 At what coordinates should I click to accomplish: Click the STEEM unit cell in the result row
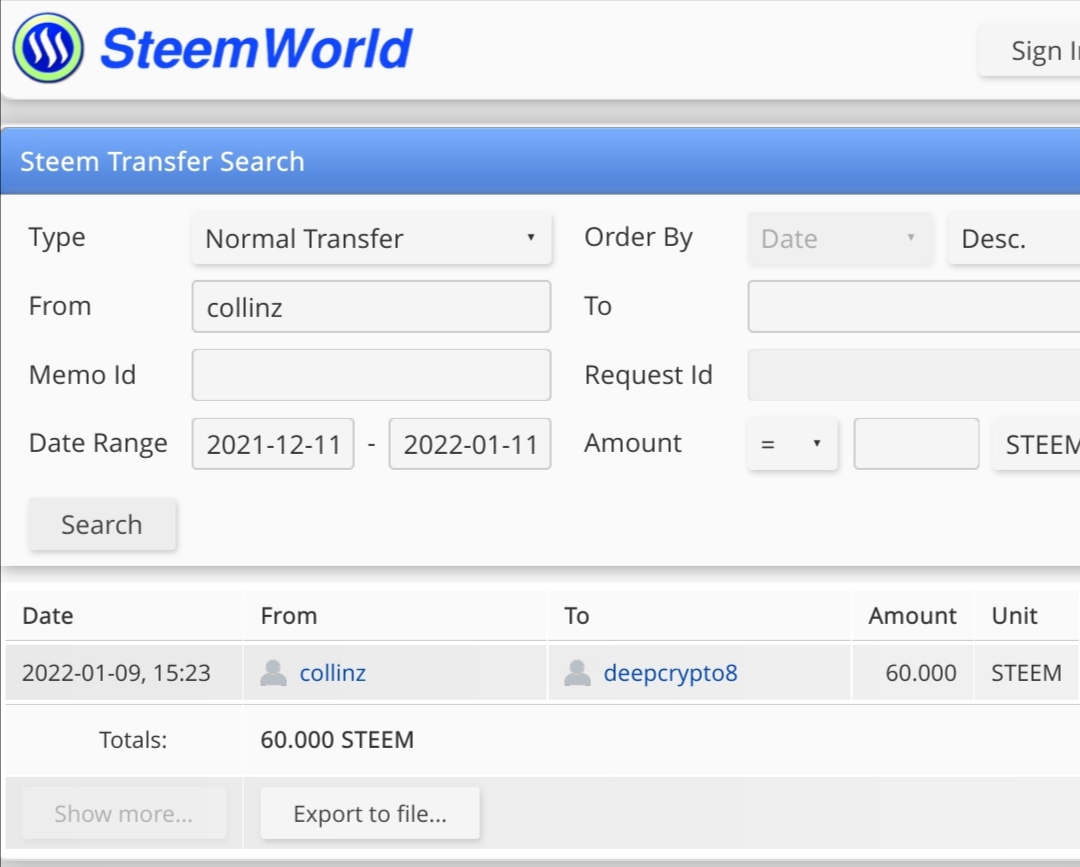pyautogui.click(x=1026, y=672)
